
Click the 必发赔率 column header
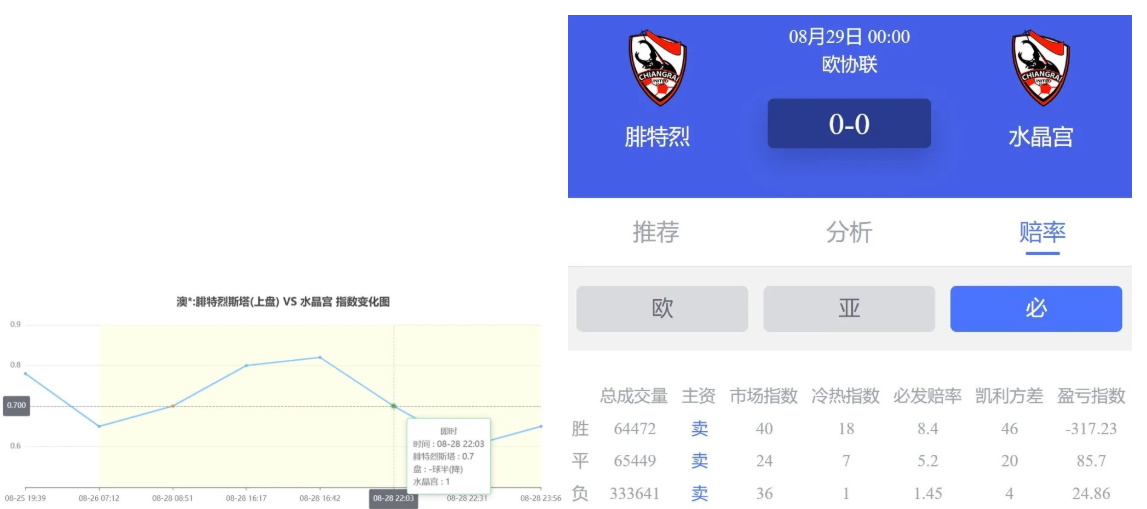tap(927, 395)
